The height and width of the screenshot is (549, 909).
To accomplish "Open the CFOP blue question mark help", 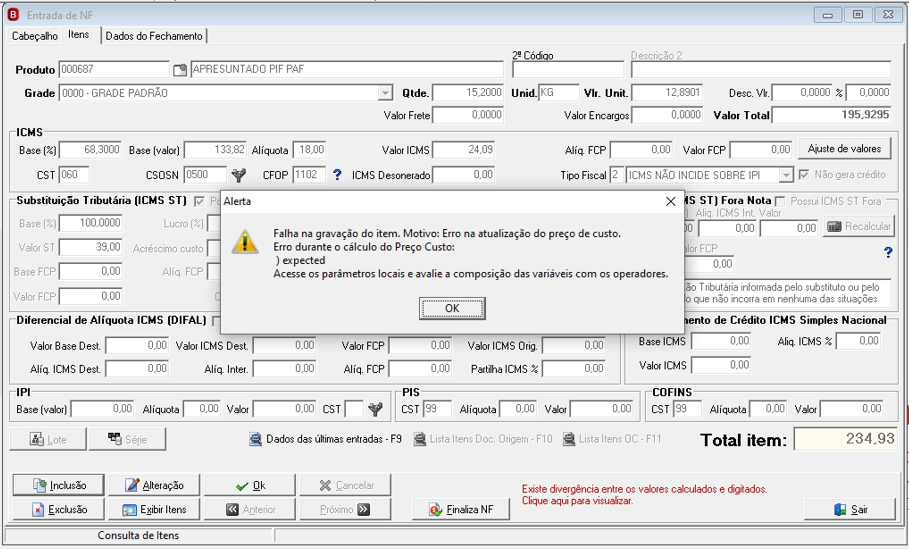I will [337, 174].
